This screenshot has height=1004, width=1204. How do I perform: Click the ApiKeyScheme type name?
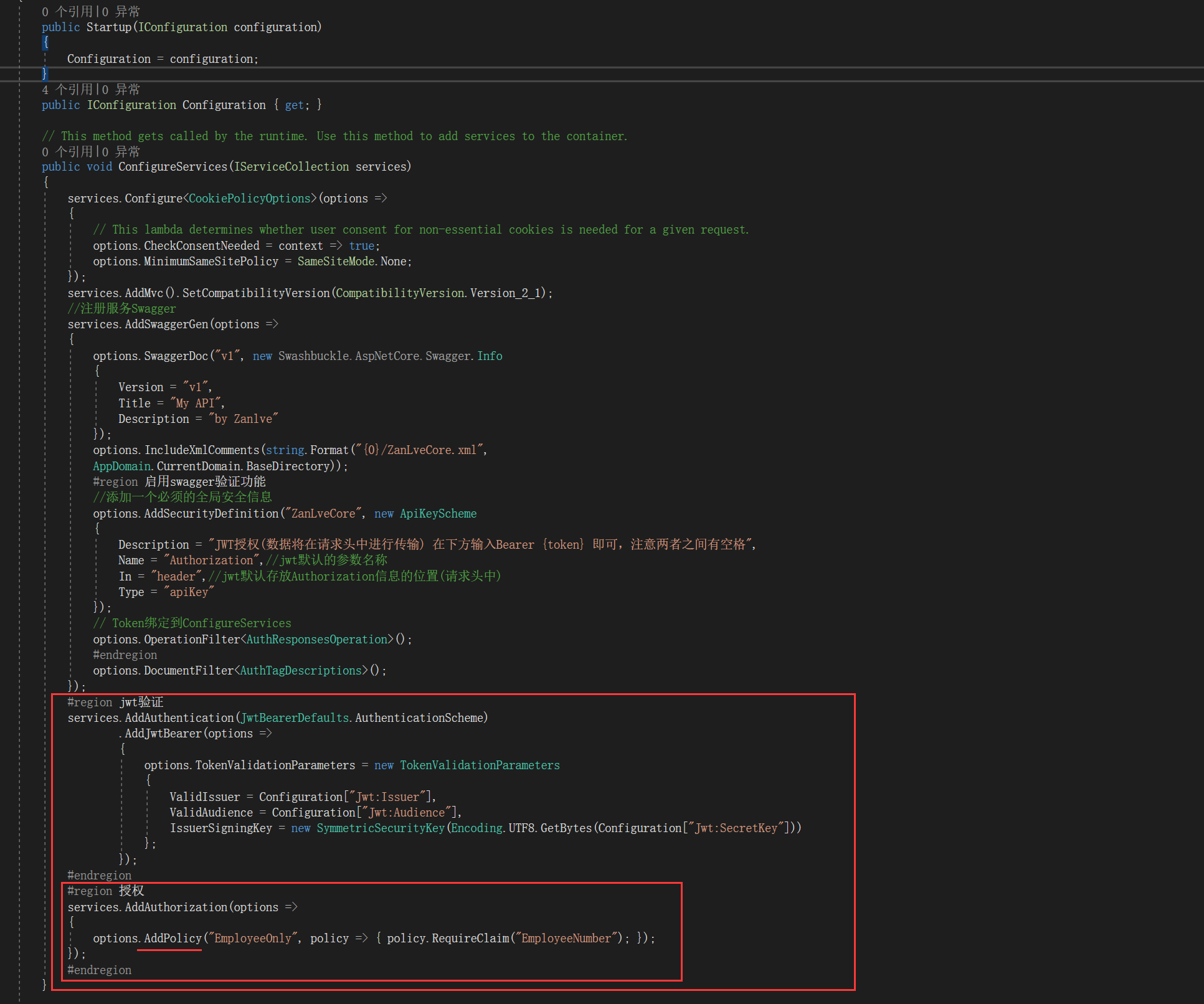438,514
